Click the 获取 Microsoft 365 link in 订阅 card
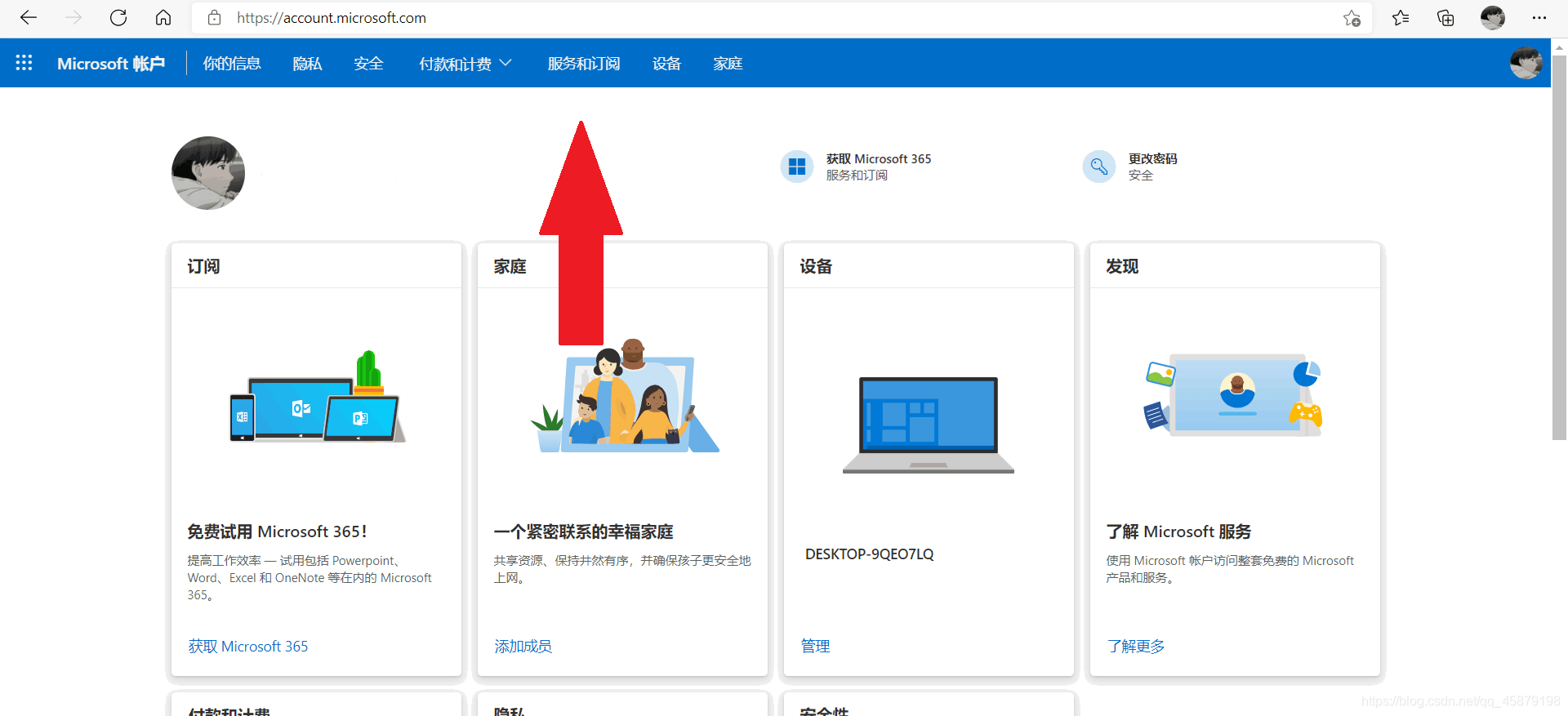The image size is (1568, 716). pyautogui.click(x=248, y=647)
